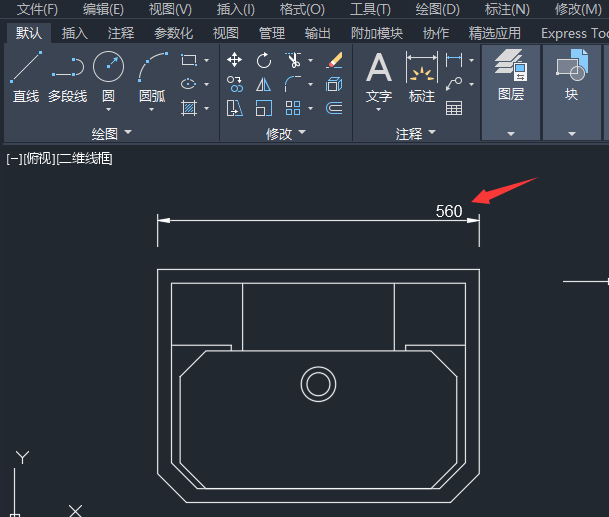Viewport: 609px width, 517px height.
Task: Click the Linear dimension icon
Action: (454, 60)
